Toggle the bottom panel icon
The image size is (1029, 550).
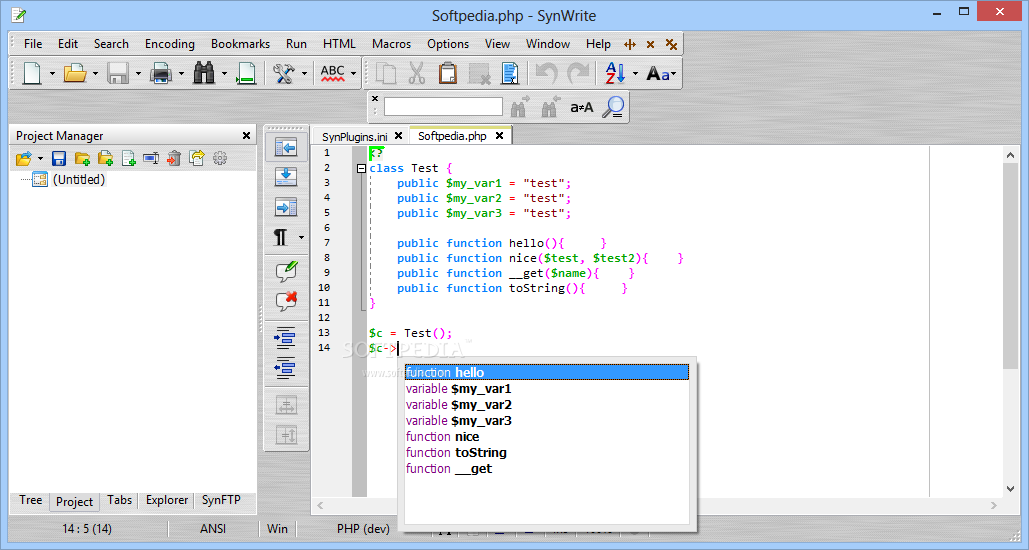[x=286, y=177]
